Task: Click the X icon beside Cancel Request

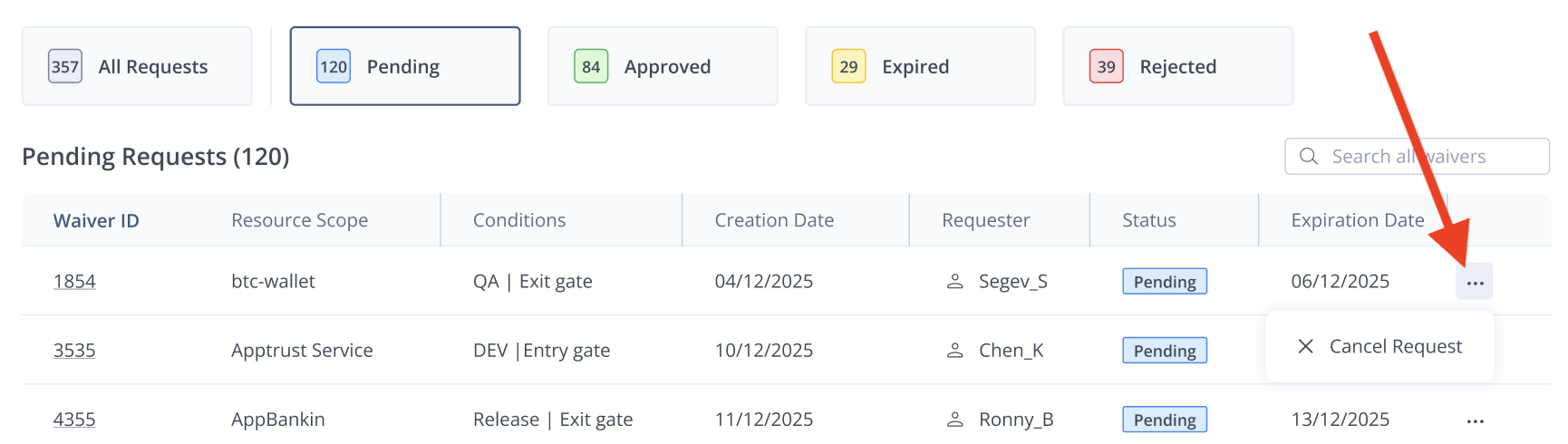Action: tap(1305, 346)
